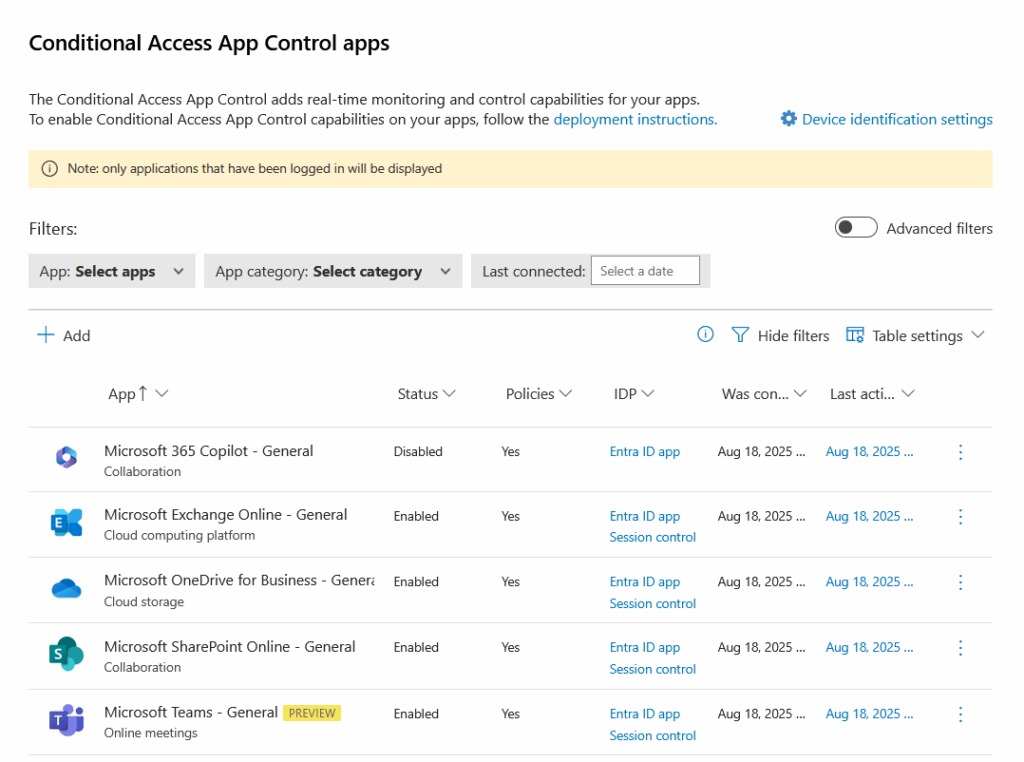Open more options for Microsoft 365 Copilot row
Screen dimensions: 1024x762
(x=960, y=452)
